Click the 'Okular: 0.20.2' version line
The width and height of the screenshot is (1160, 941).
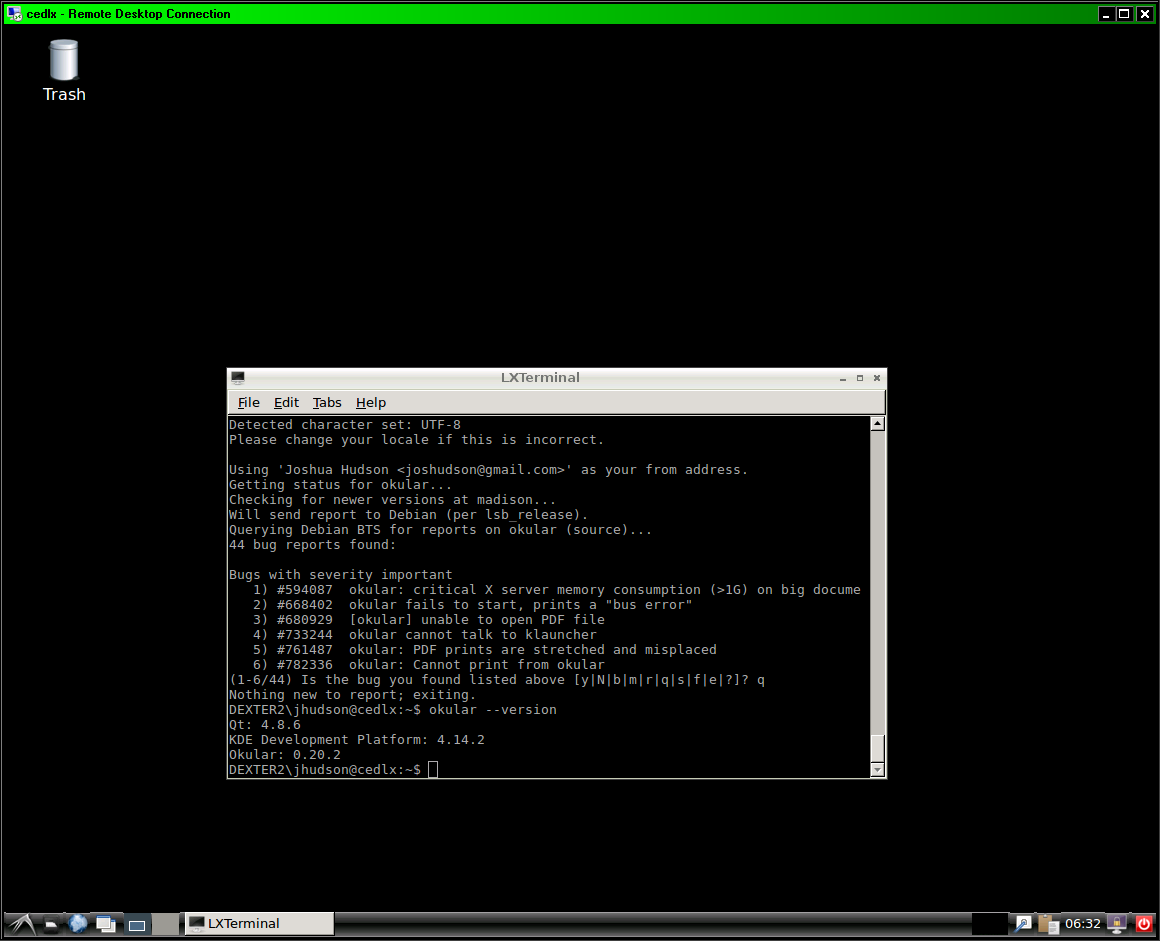point(285,755)
